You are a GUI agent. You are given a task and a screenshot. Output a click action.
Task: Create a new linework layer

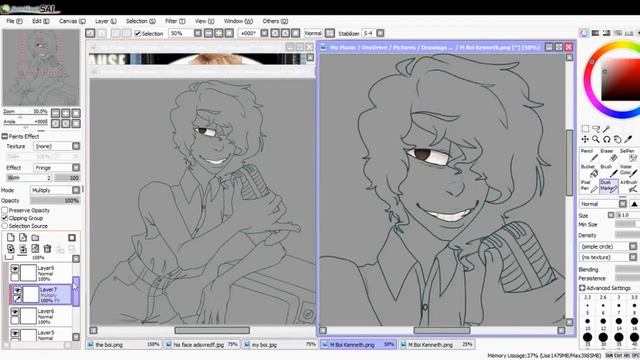coord(23,238)
